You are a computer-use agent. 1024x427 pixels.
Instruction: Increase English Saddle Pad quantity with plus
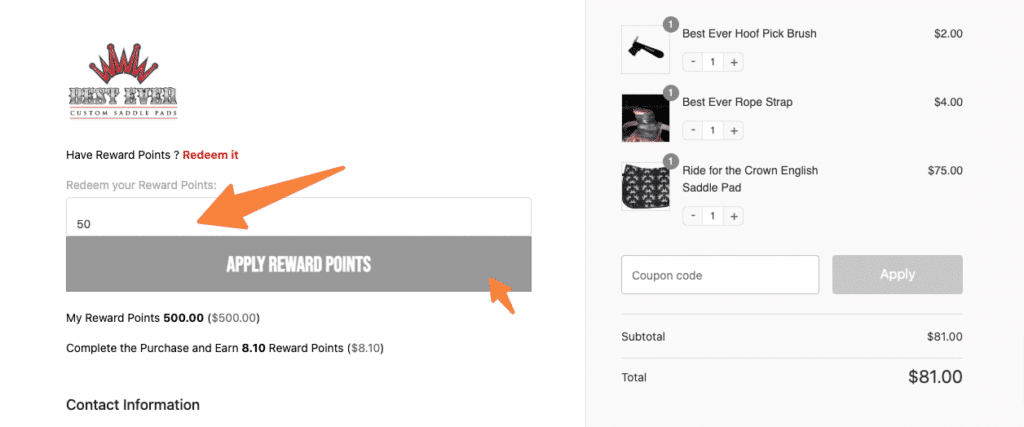(x=734, y=215)
